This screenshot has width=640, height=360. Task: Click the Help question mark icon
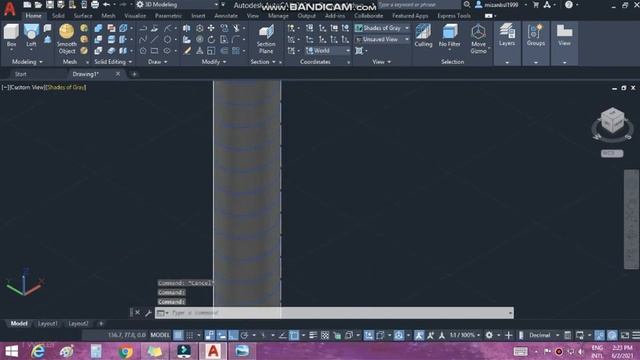click(569, 4)
